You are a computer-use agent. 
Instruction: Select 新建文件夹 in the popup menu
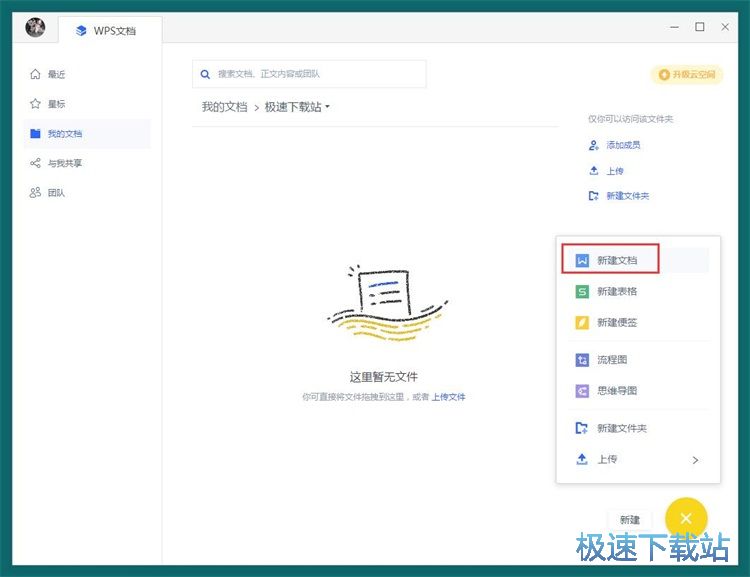[x=621, y=428]
